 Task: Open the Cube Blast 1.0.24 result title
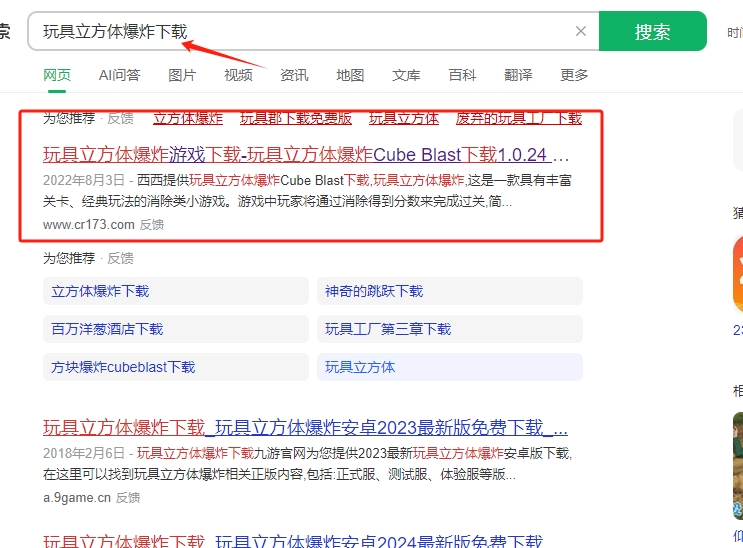tap(306, 155)
